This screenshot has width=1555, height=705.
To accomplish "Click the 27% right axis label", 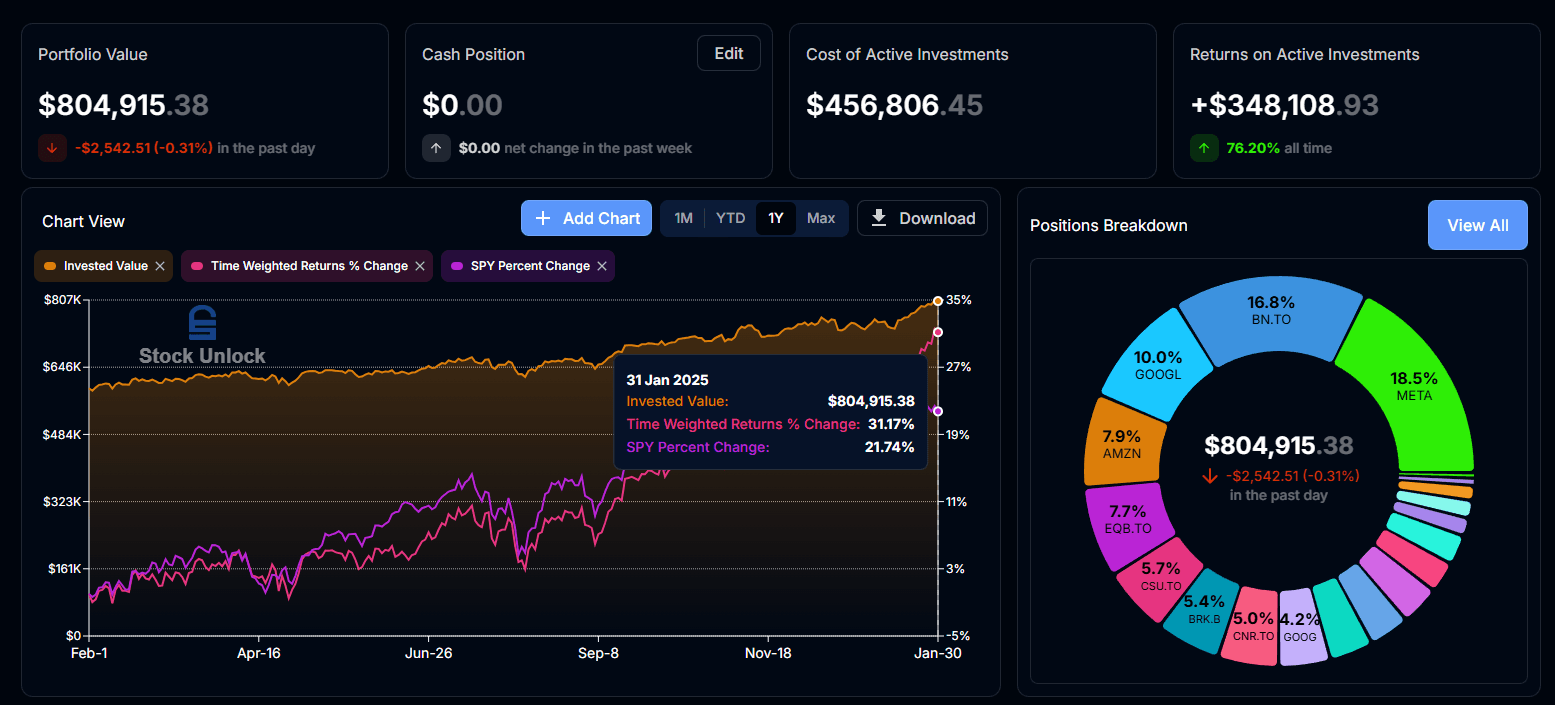I will 958,367.
